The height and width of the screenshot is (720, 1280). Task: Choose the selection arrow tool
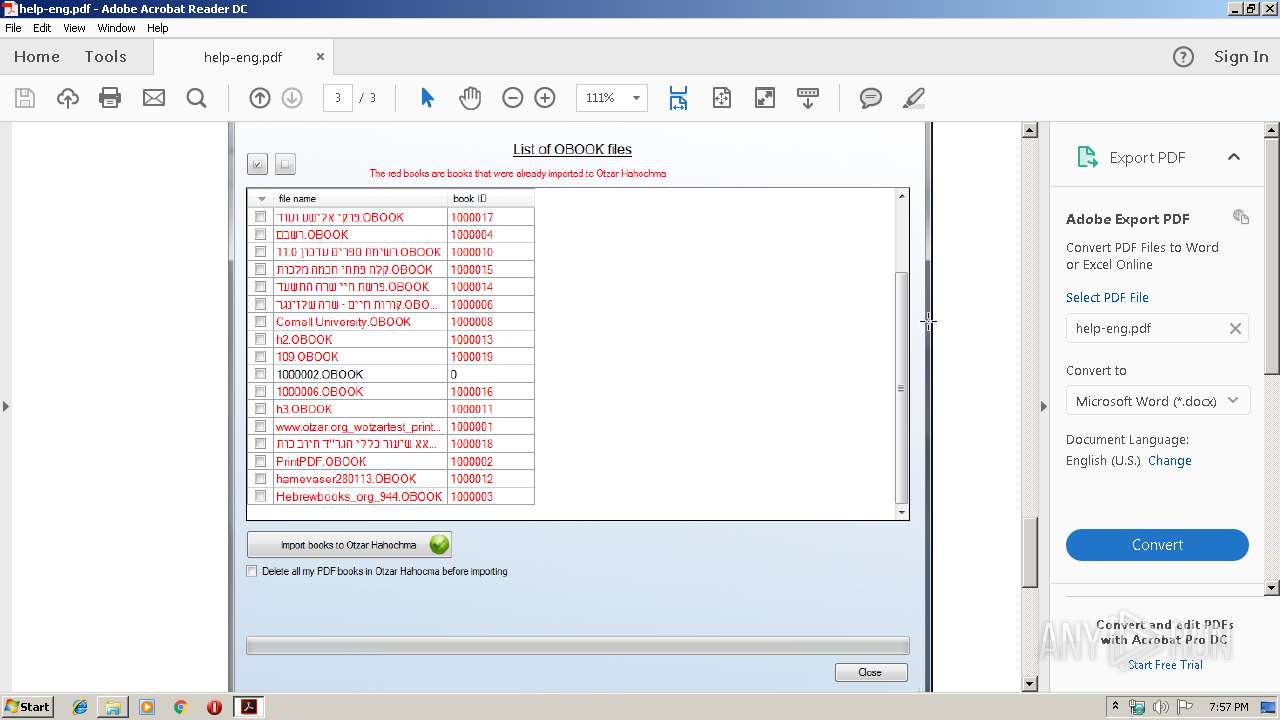click(x=427, y=98)
